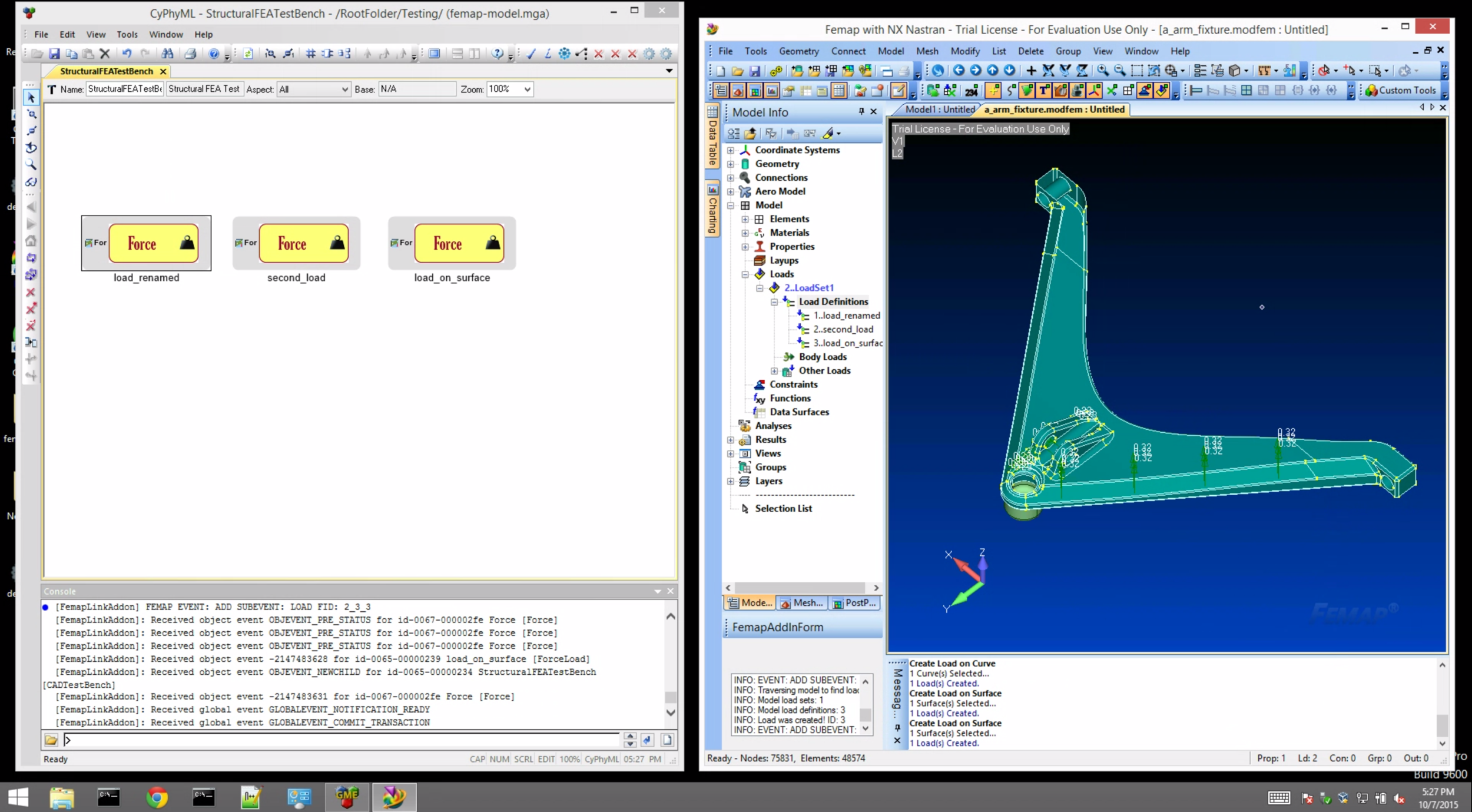The height and width of the screenshot is (812, 1472).
Task: Select magnifier zoom tool in CyPhyML sidebar
Action: tap(31, 165)
